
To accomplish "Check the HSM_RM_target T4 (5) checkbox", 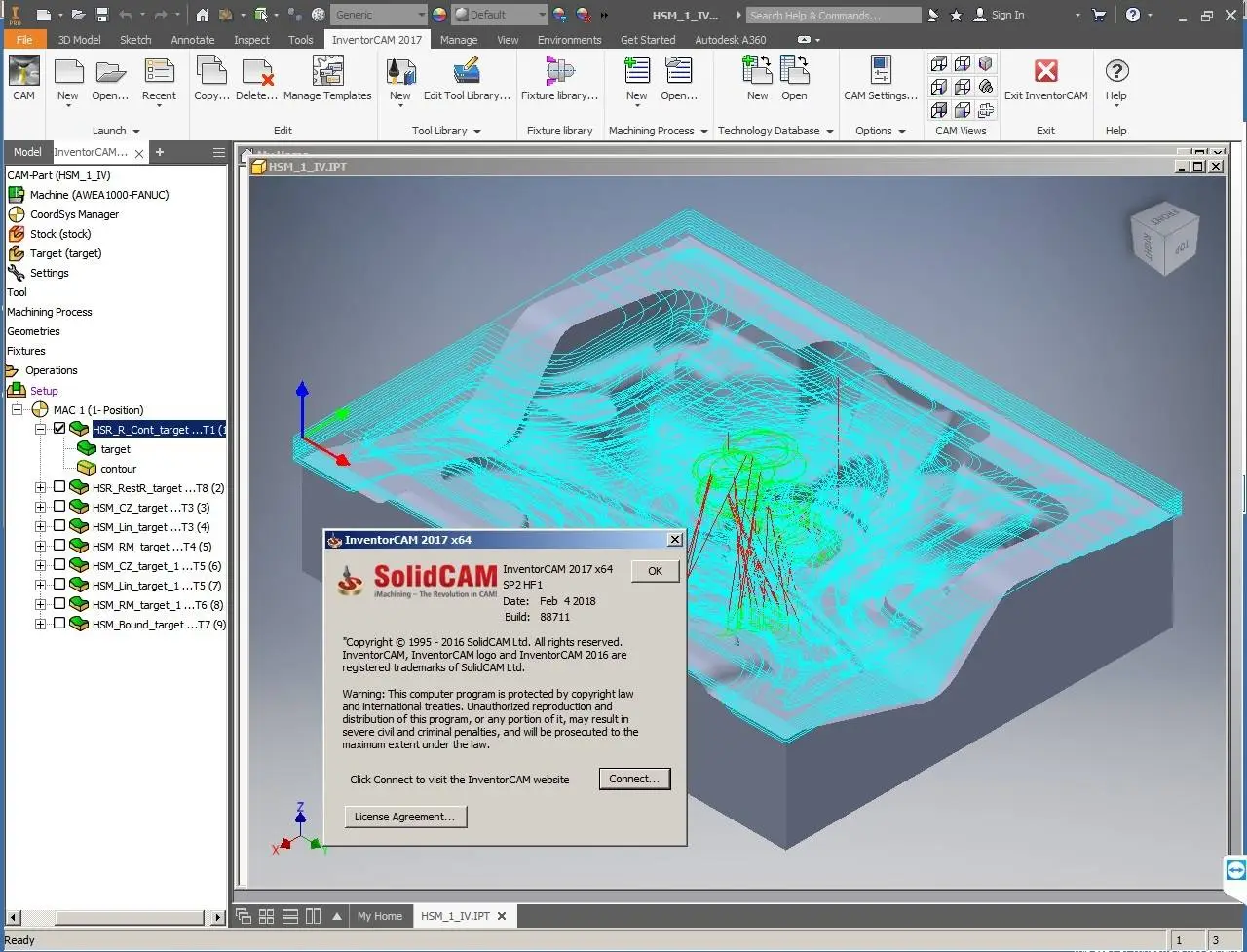I will click(59, 545).
